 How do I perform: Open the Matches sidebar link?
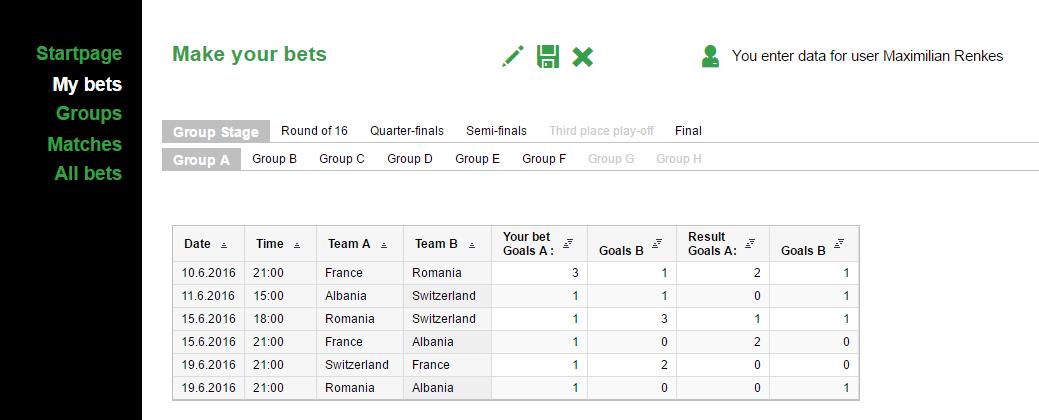coord(84,144)
